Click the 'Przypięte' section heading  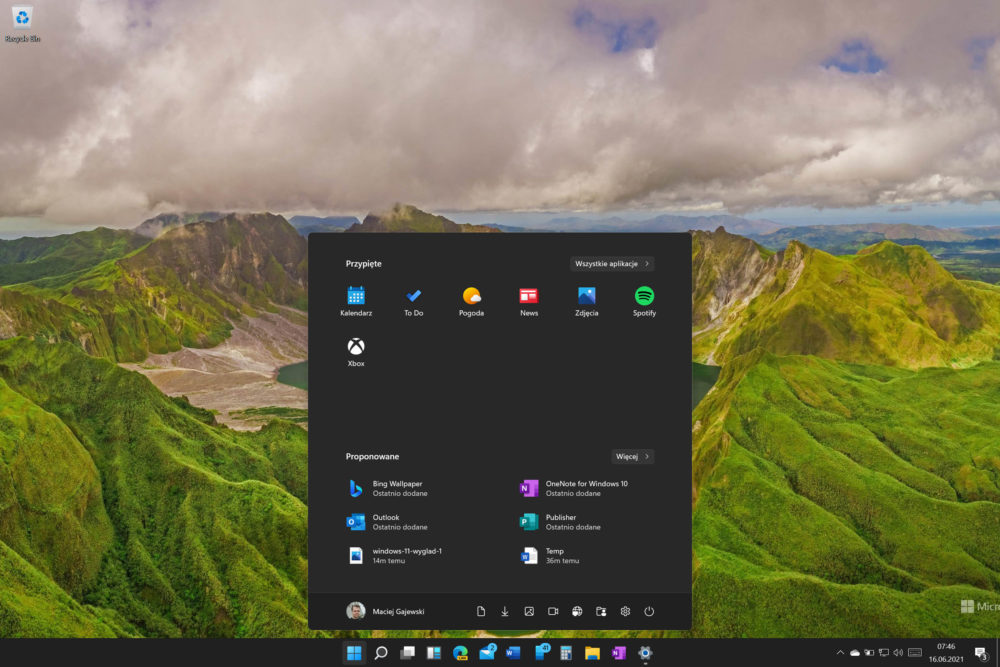pos(364,263)
